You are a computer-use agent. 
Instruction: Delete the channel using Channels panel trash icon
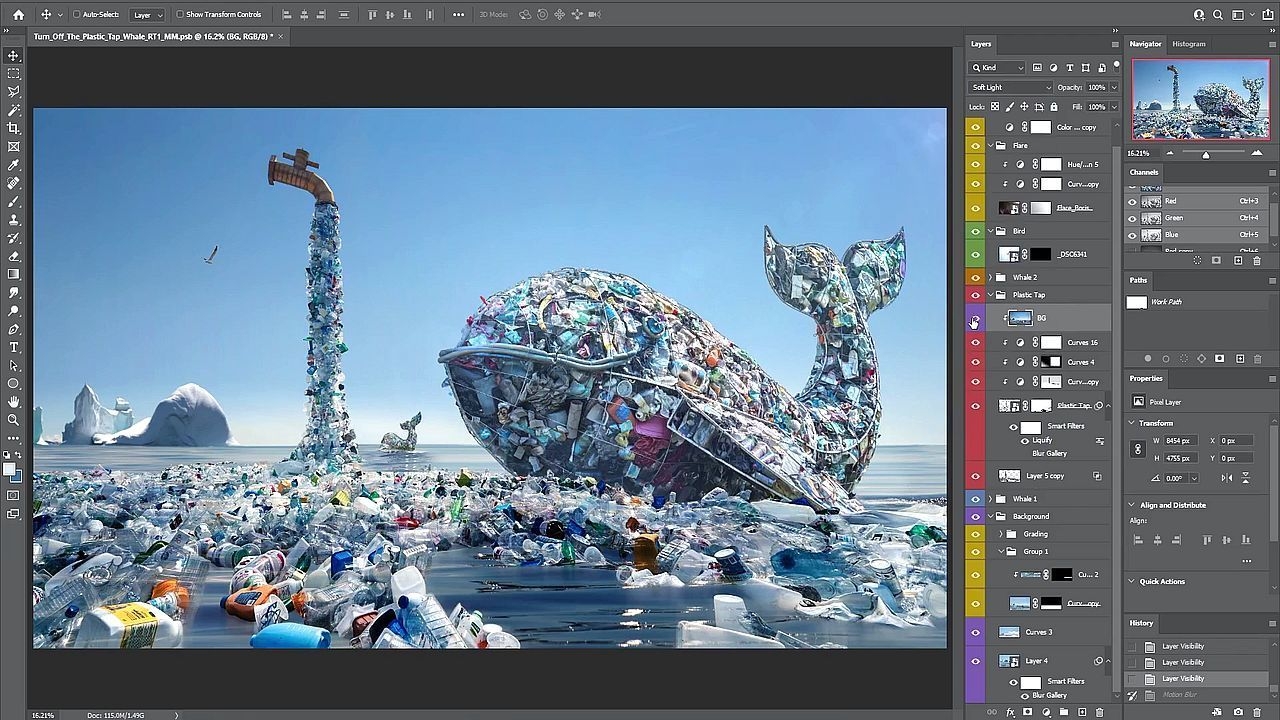click(x=1258, y=260)
